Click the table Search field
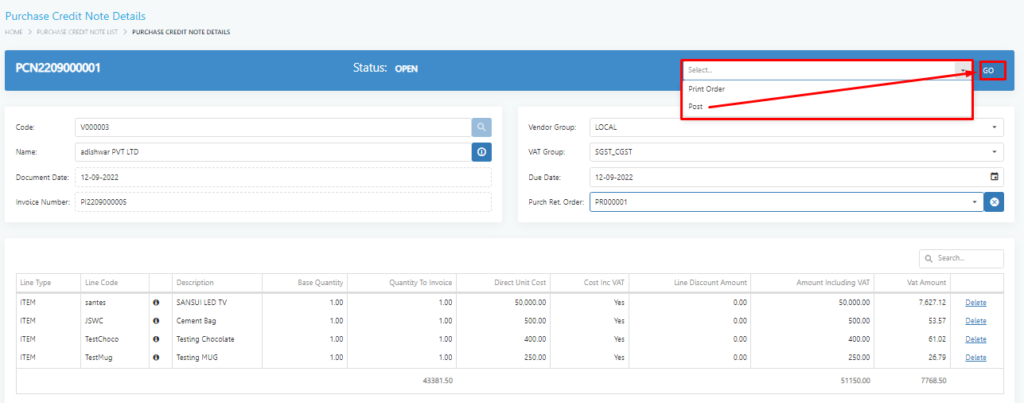The height and width of the screenshot is (403, 1024). (x=961, y=259)
